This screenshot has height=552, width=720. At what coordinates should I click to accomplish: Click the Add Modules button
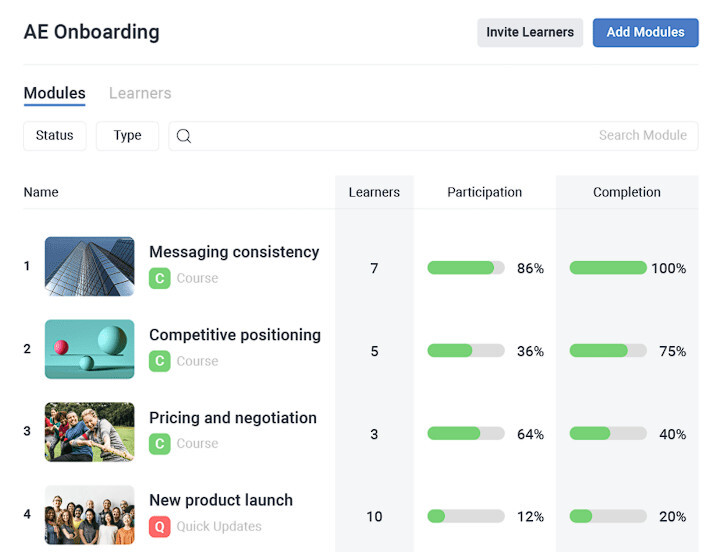[x=645, y=32]
